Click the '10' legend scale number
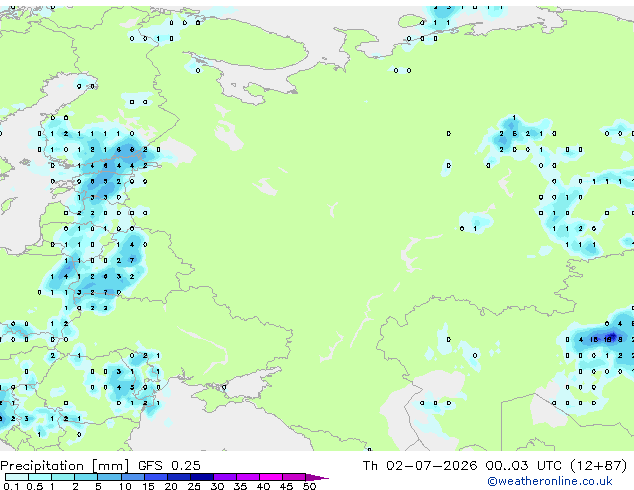The image size is (634, 490). (x=125, y=486)
